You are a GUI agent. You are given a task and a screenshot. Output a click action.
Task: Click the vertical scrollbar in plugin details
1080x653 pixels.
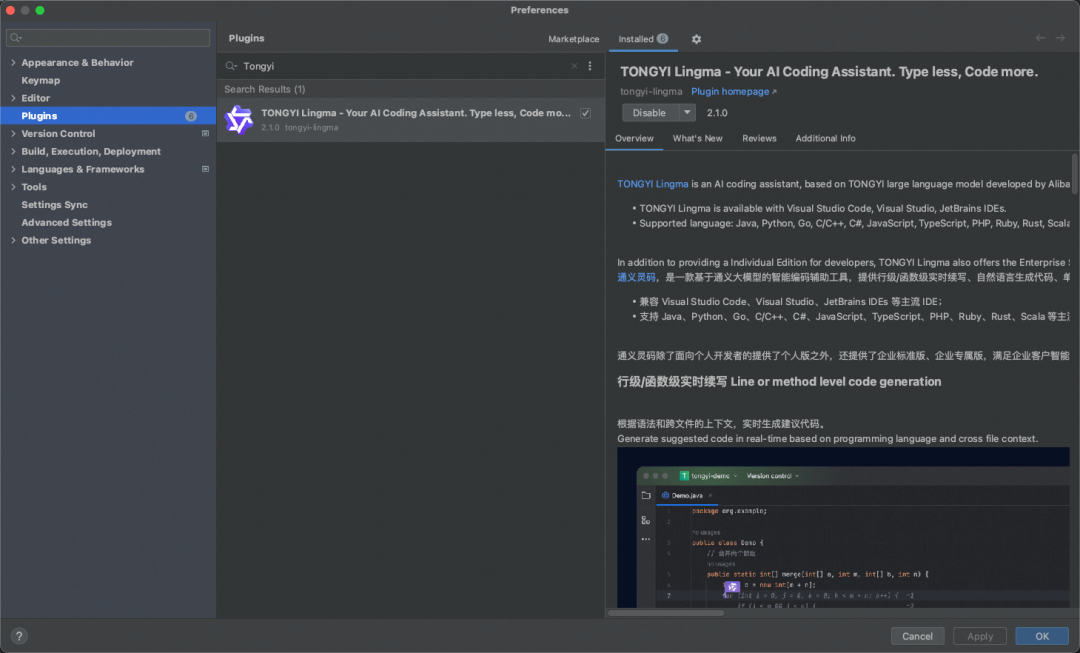click(1074, 174)
